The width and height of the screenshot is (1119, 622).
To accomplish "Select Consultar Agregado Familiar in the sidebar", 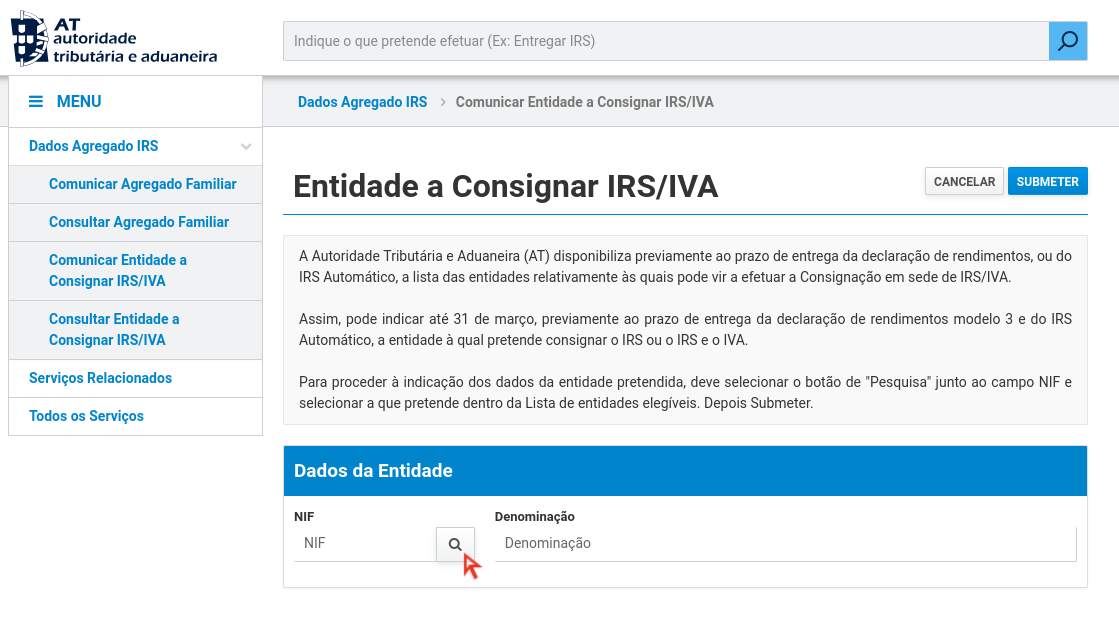I will [x=140, y=222].
